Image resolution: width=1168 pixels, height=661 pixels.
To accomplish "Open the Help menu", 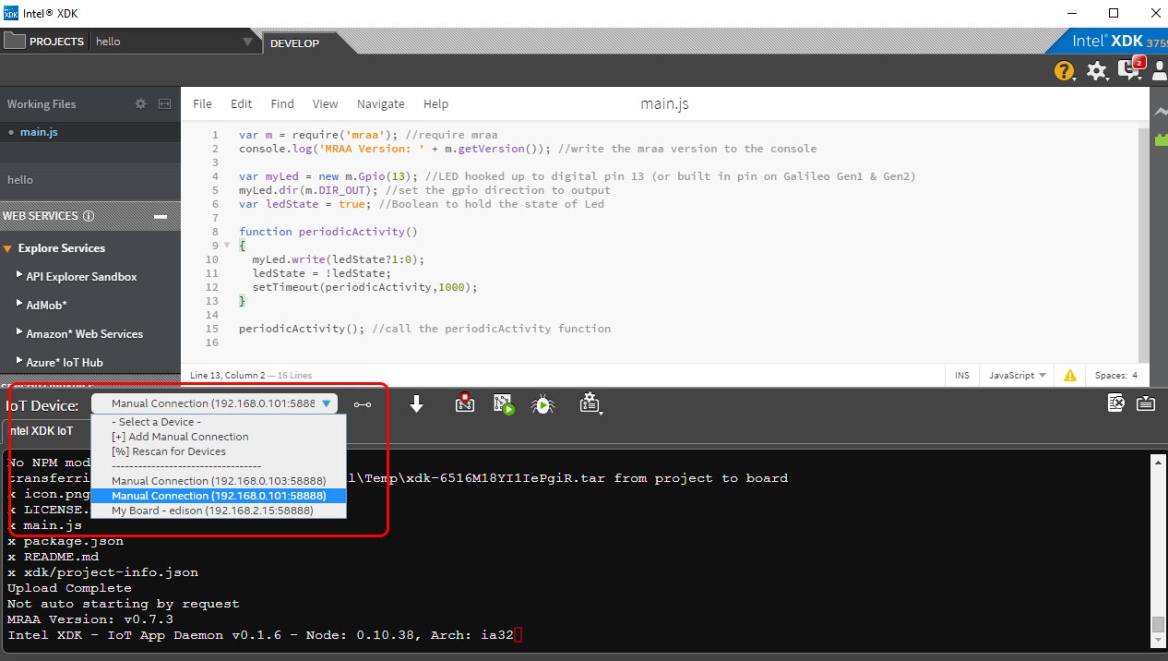I will (436, 104).
